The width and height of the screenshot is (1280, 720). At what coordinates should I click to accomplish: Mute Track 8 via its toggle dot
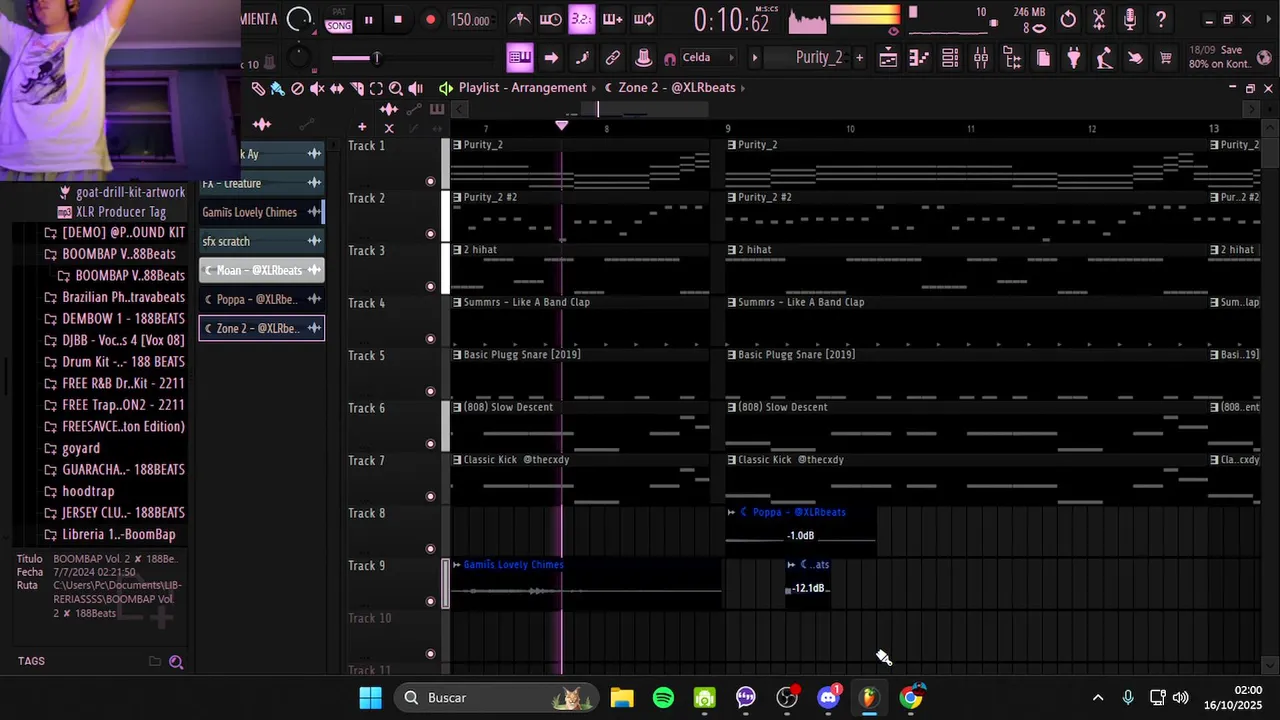(x=431, y=548)
